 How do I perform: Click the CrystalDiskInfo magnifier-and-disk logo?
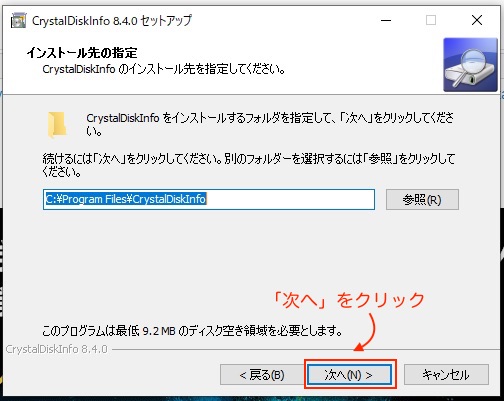pyautogui.click(x=470, y=65)
